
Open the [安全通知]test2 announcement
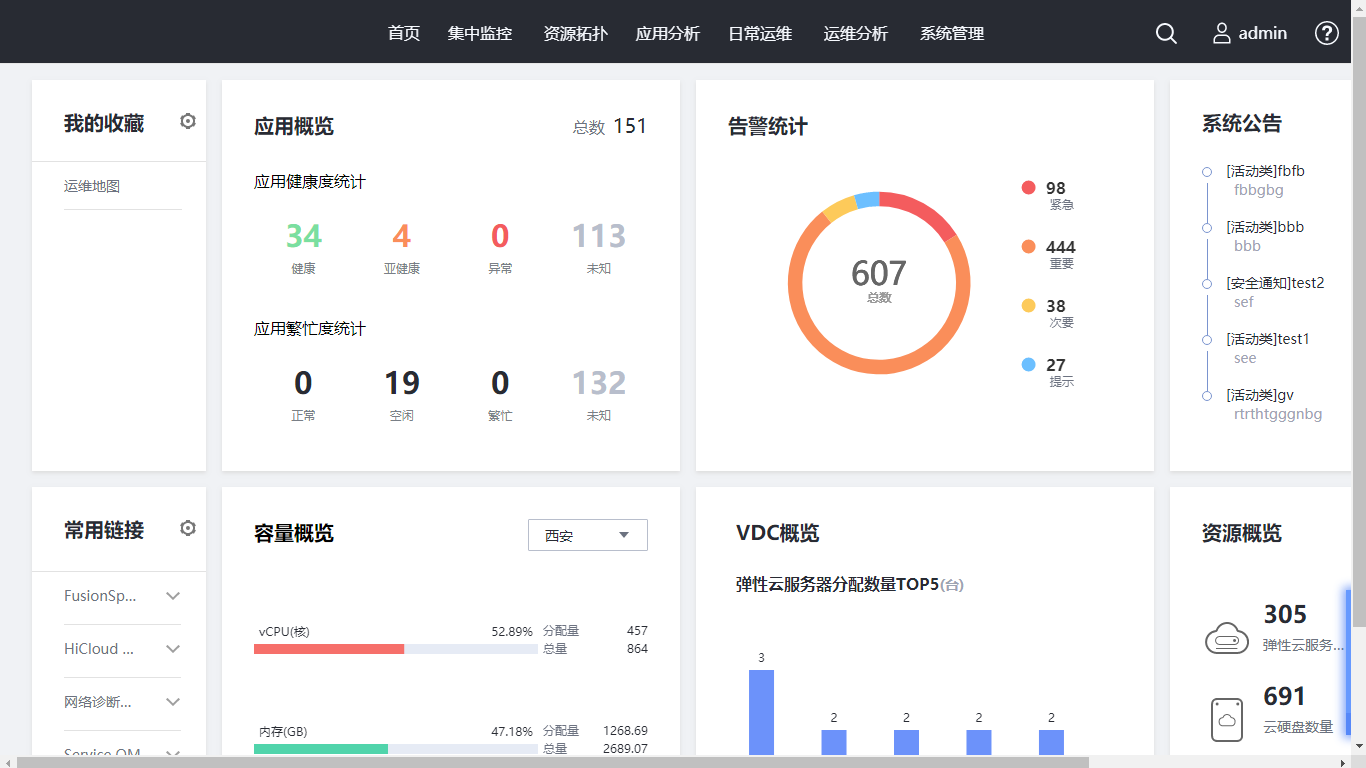[x=1275, y=283]
